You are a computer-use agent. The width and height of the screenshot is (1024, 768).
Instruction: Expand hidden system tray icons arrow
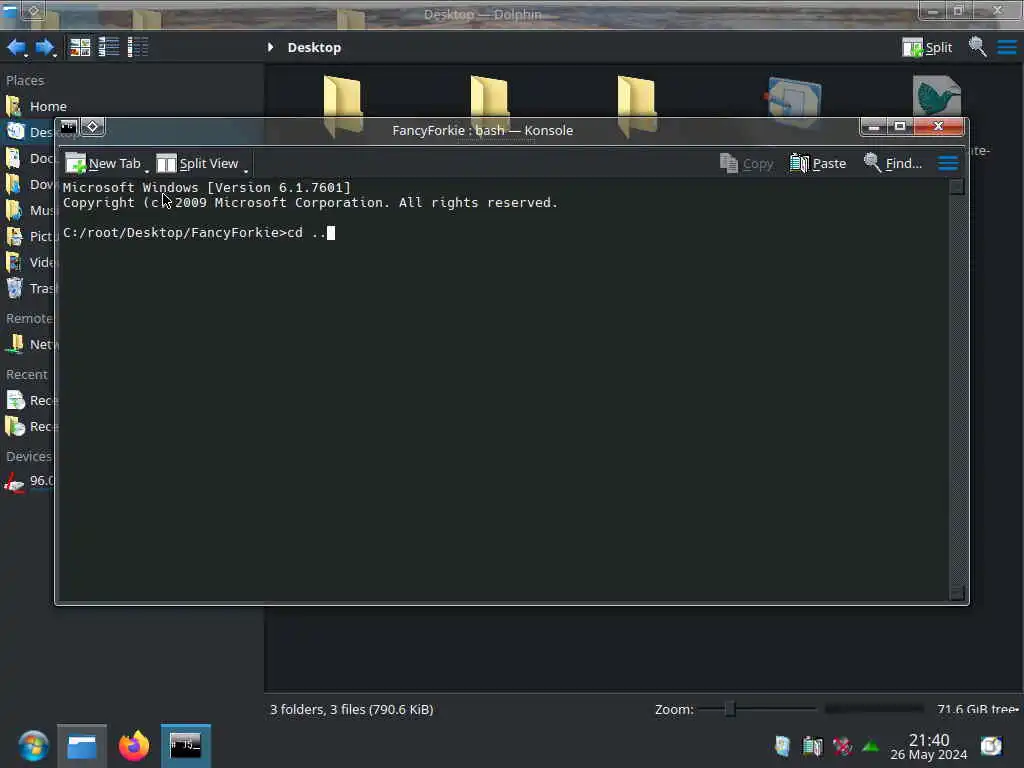(x=871, y=745)
